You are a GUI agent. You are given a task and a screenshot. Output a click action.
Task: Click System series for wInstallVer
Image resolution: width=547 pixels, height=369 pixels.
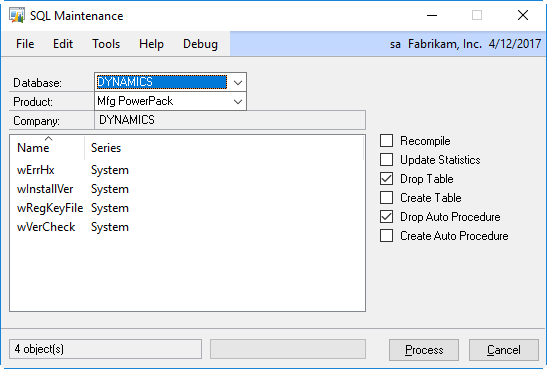(x=110, y=189)
